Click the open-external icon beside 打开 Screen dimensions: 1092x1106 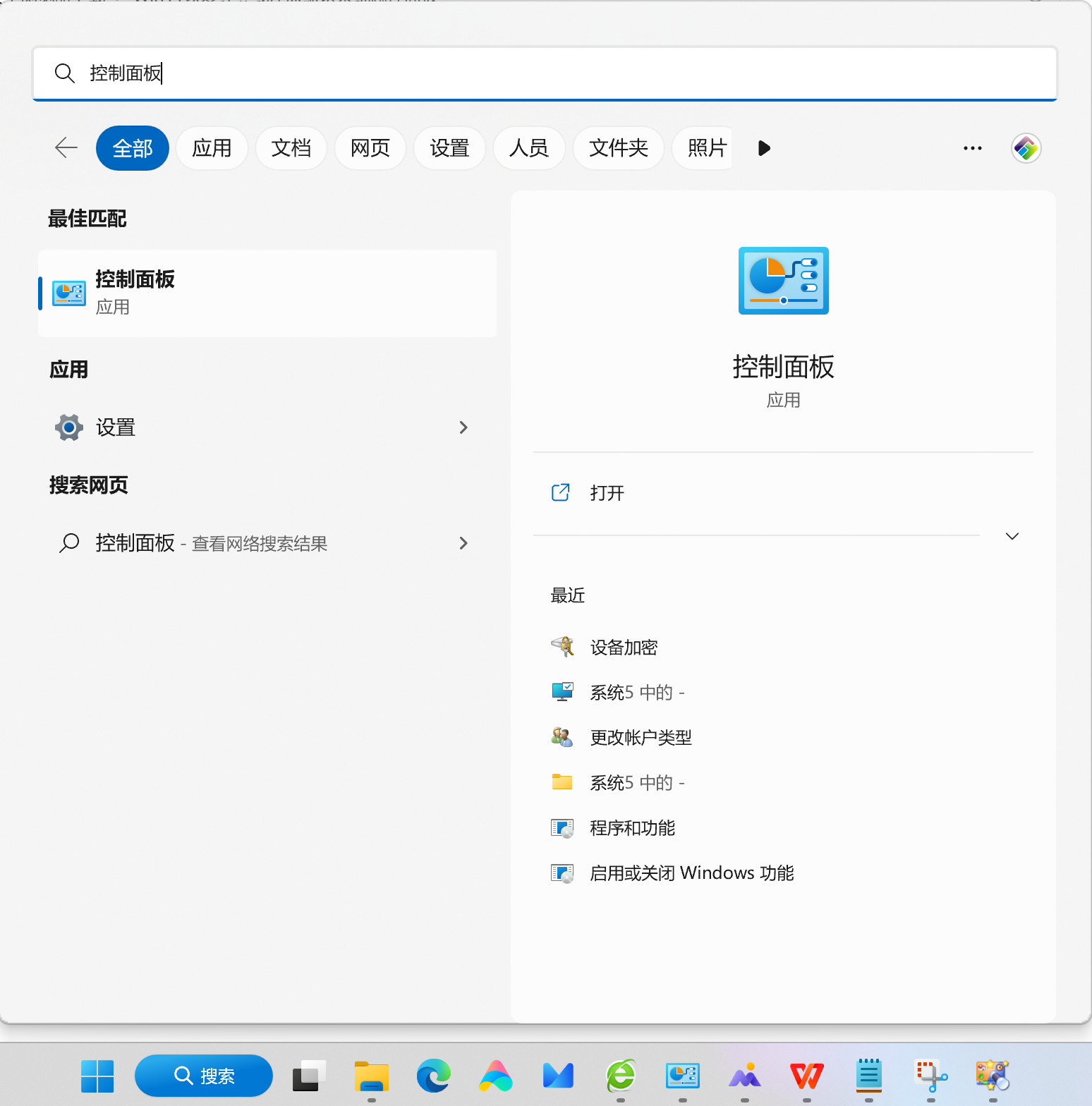pos(561,492)
